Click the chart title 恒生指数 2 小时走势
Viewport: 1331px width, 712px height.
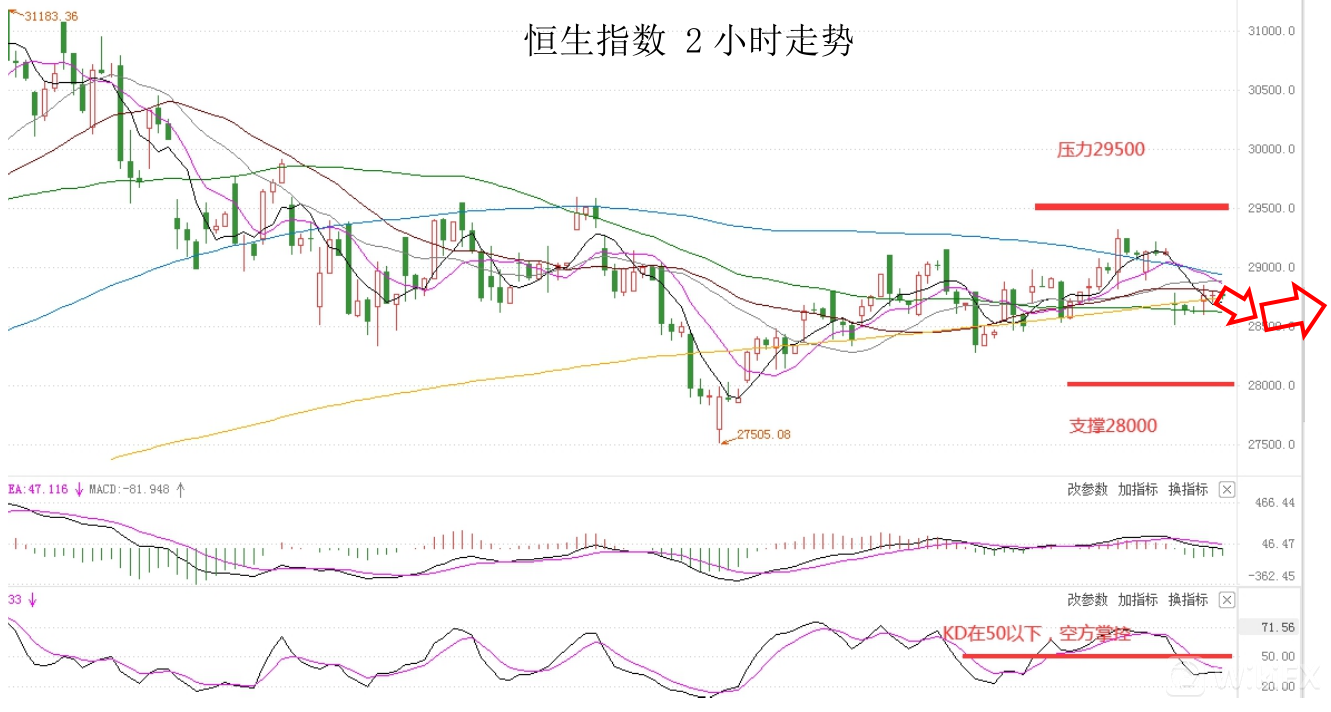point(689,41)
